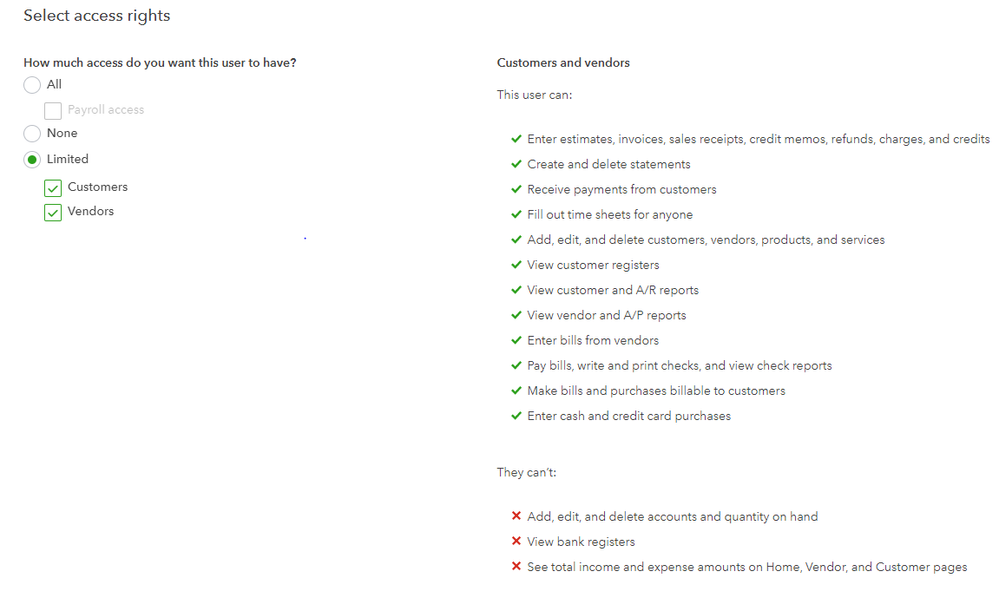Uncheck the Customers checkbox
999x591 pixels.
click(53, 188)
